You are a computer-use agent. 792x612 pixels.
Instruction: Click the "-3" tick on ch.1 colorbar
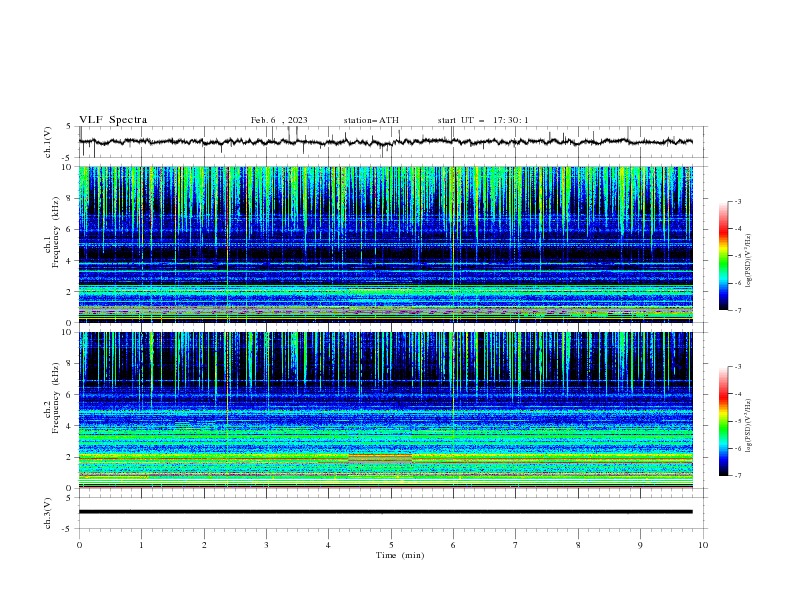click(737, 201)
